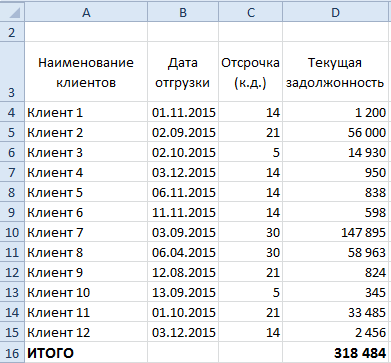Screen dimensions: 391x363
Task: Click date cell 06.04.2015
Action: click(183, 252)
